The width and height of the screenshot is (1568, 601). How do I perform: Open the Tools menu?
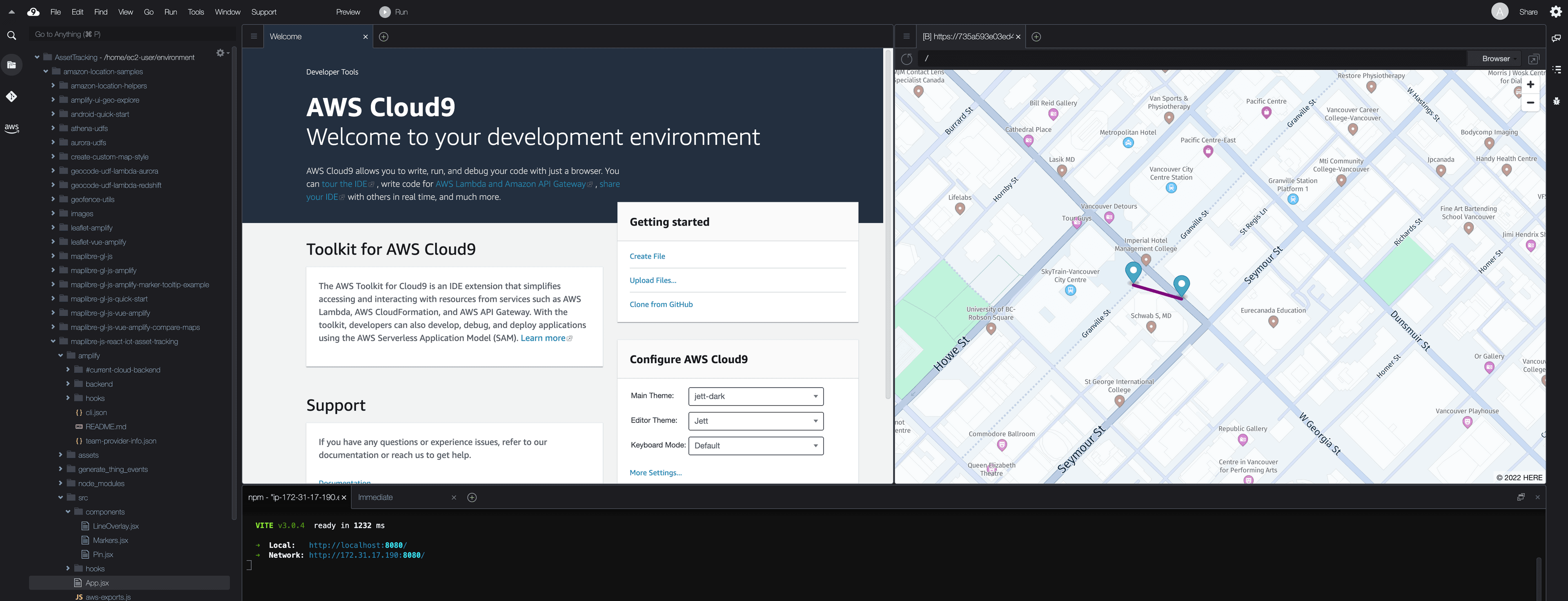coord(196,11)
